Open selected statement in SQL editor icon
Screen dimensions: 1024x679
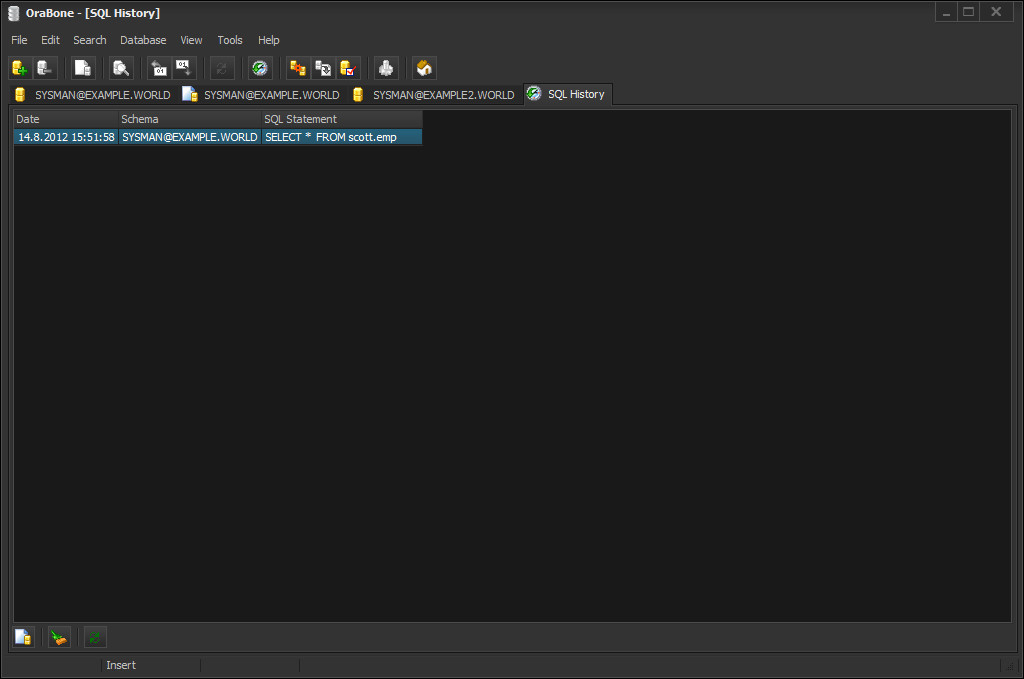point(24,637)
